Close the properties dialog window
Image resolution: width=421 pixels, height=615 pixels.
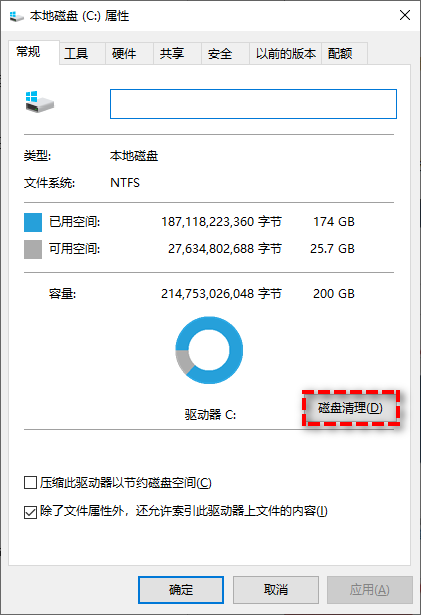tap(405, 16)
